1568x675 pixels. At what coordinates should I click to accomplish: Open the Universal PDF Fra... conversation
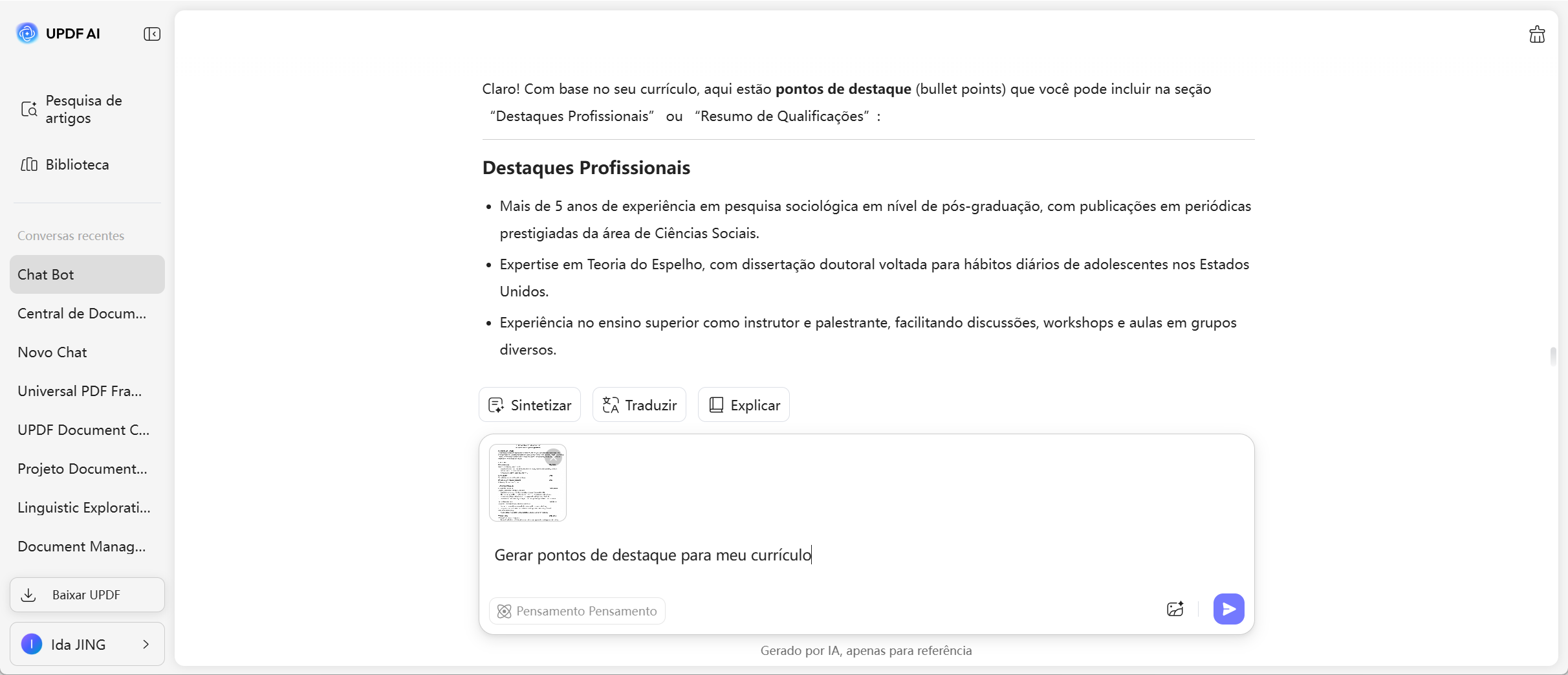pos(80,391)
